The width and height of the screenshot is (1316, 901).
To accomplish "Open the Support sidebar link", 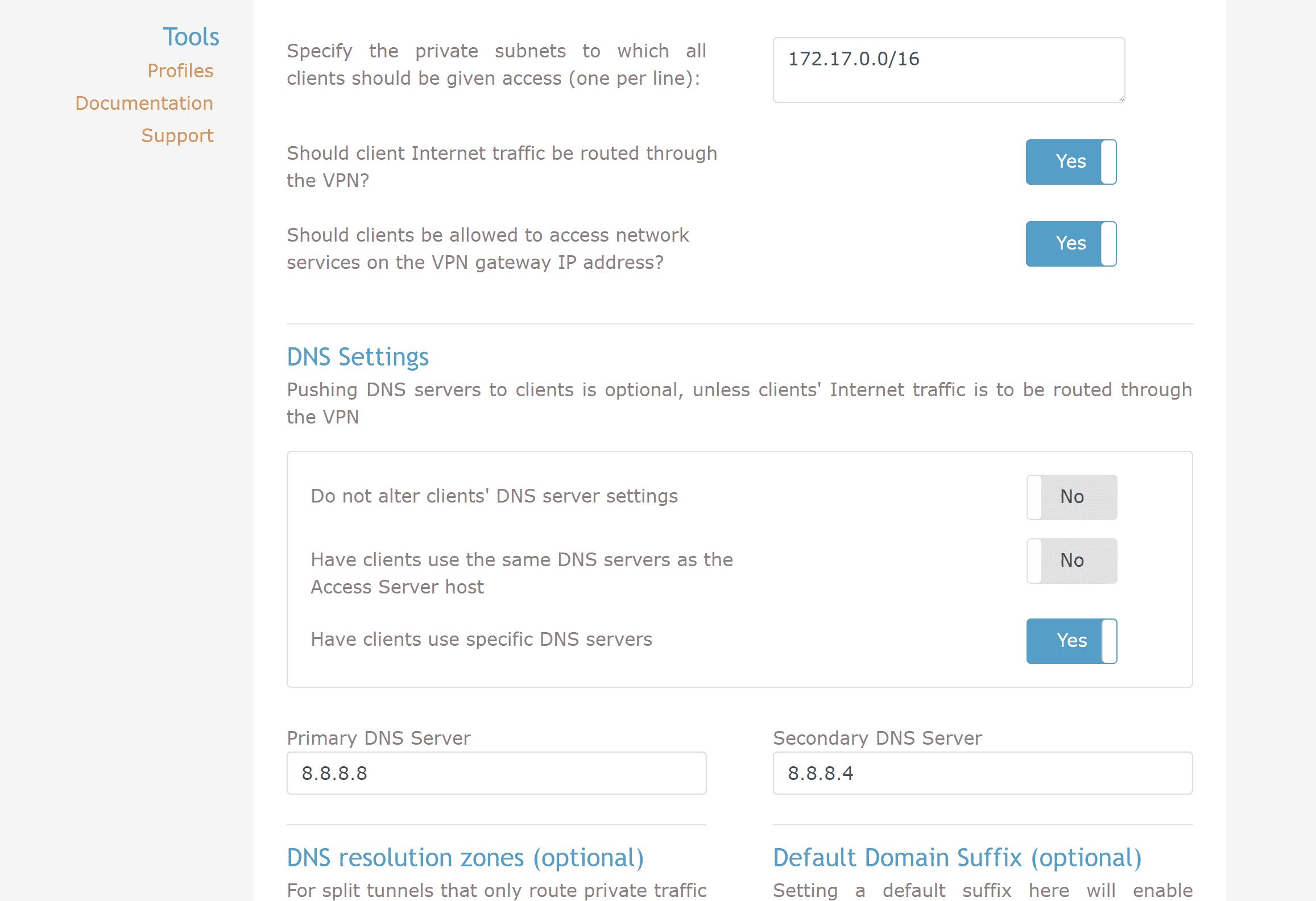I will (x=177, y=135).
